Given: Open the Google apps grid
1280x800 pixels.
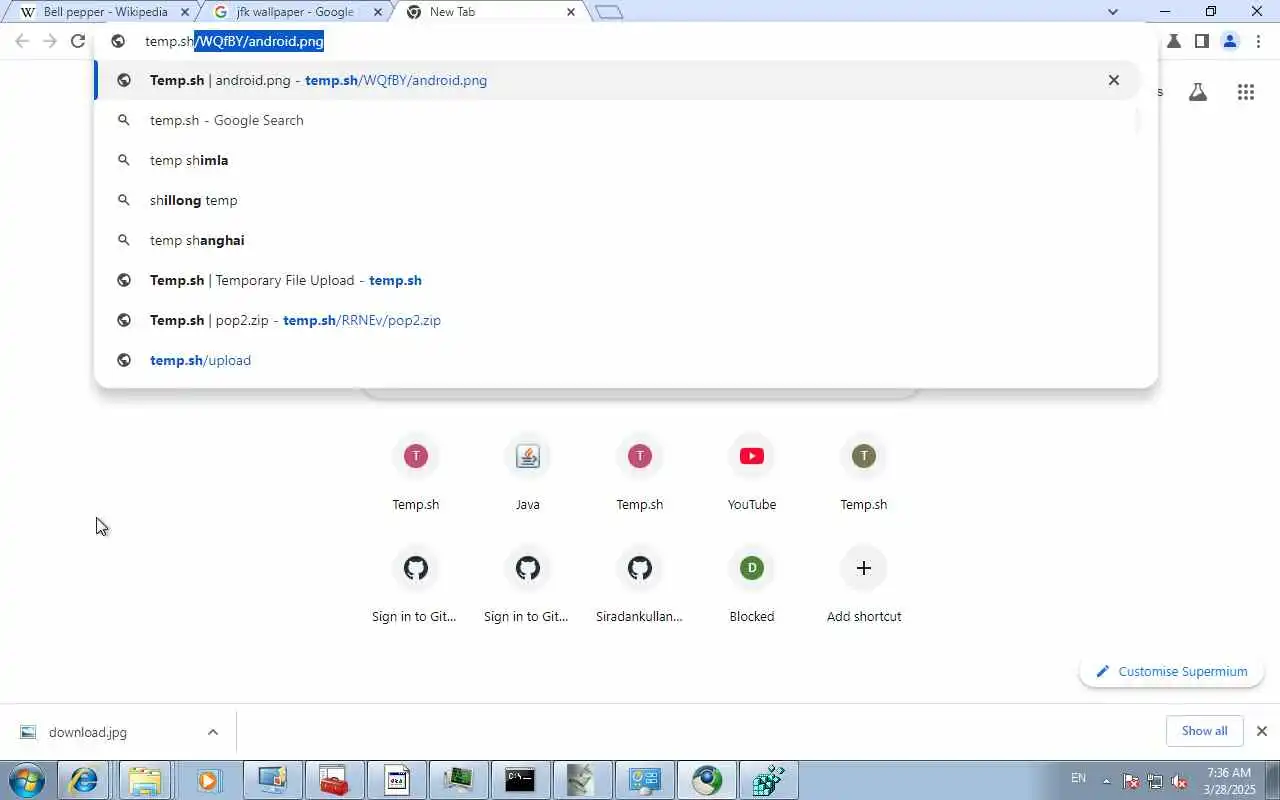Looking at the screenshot, I should [x=1245, y=92].
